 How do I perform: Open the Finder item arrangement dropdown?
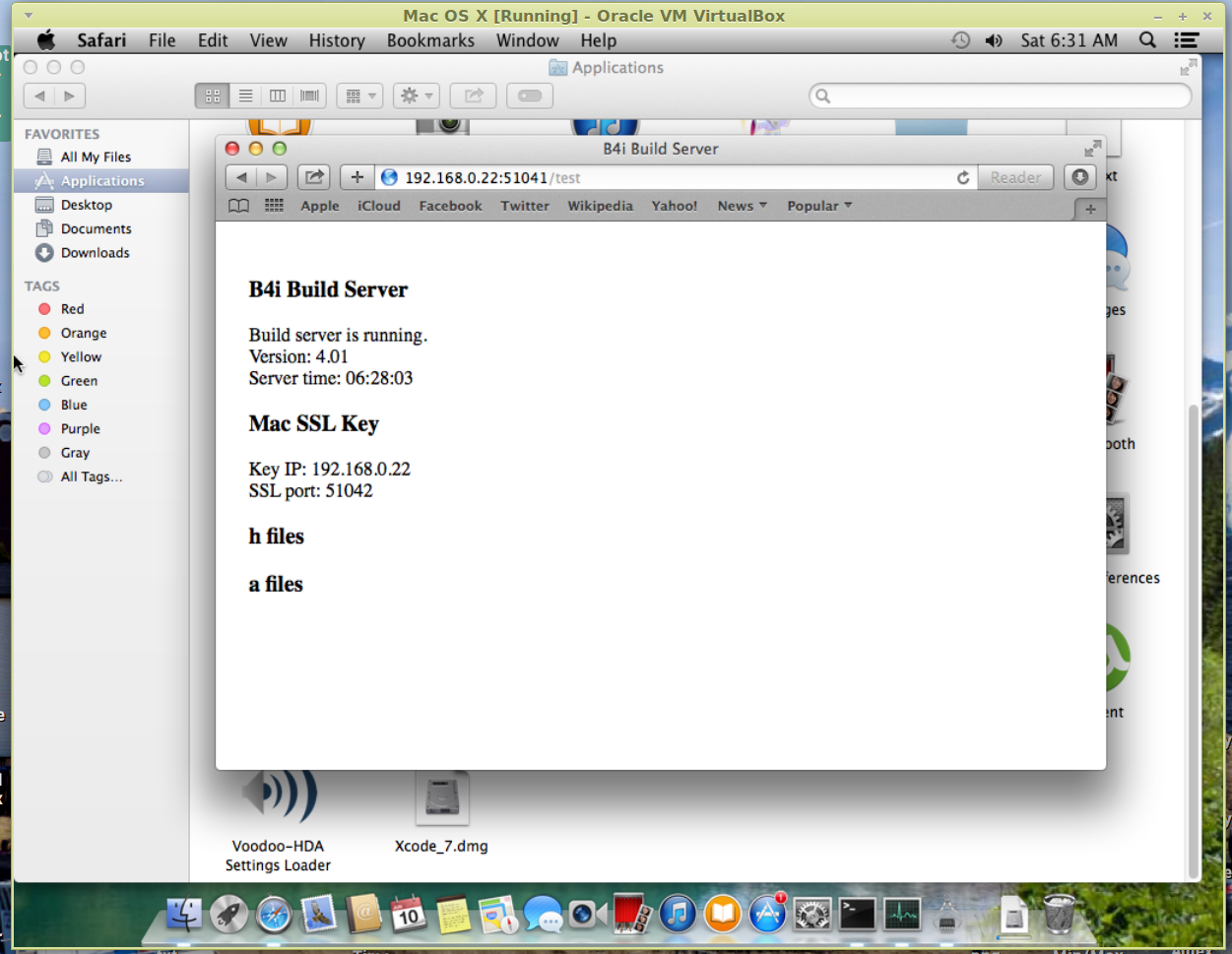point(359,95)
